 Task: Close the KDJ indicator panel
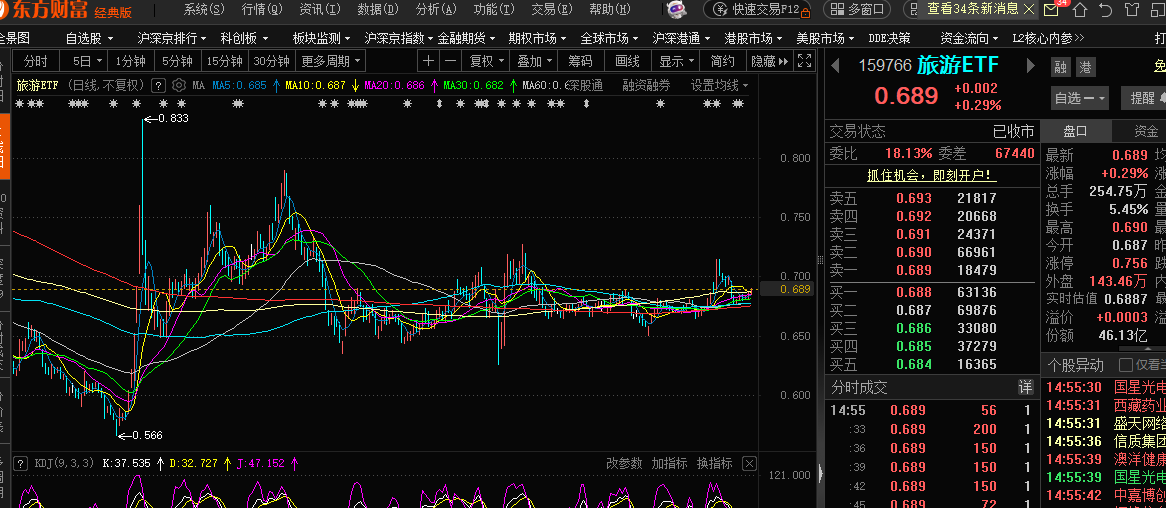point(749,463)
